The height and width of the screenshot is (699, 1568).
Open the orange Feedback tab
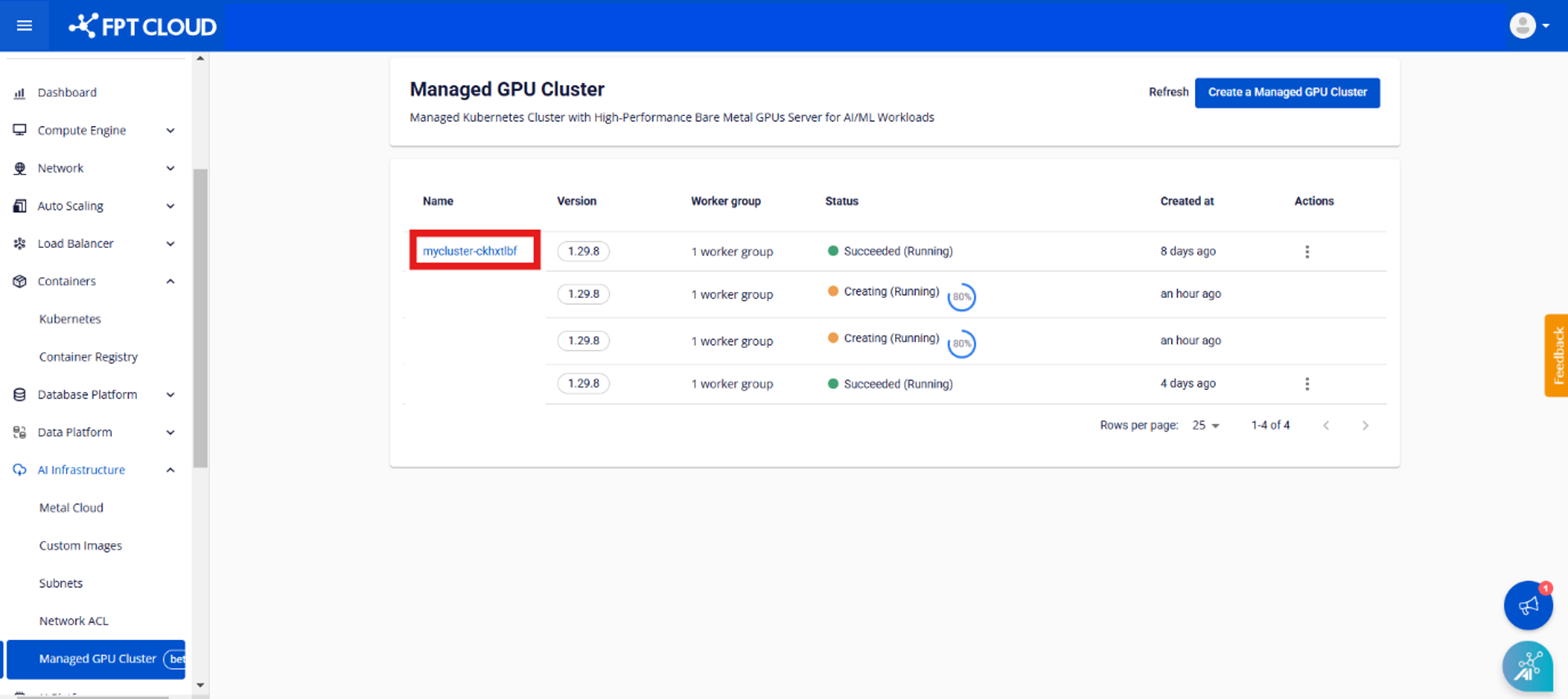[1555, 355]
